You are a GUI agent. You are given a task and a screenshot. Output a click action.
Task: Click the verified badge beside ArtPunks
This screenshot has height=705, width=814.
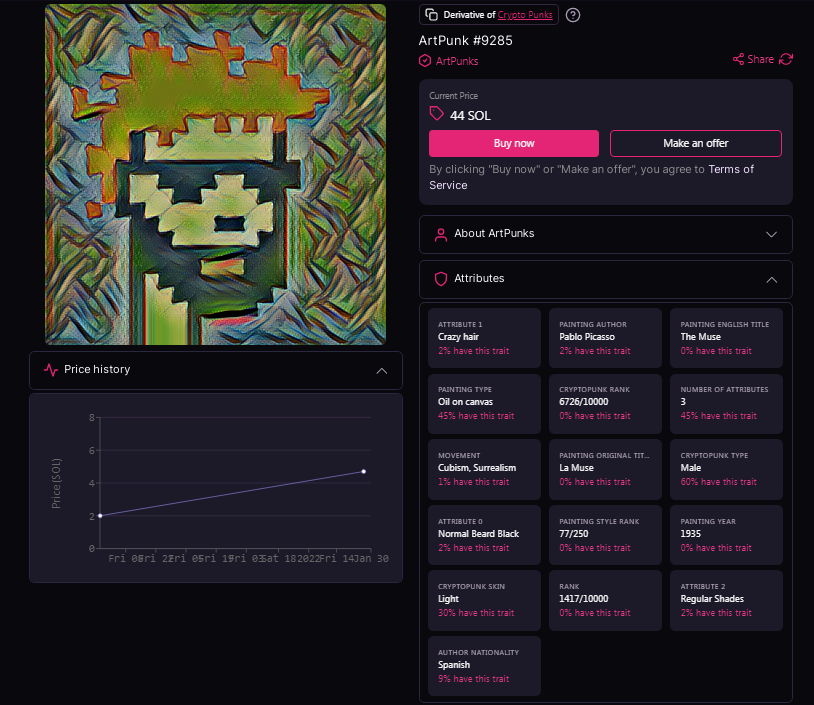425,61
